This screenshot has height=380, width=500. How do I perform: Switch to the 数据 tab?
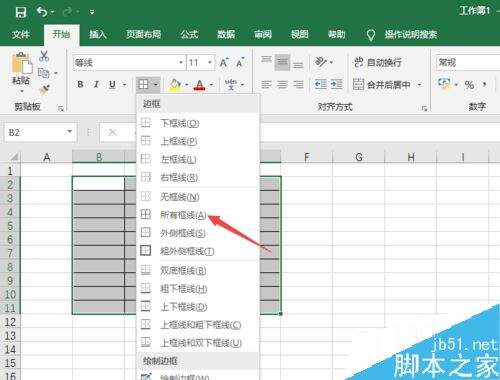(226, 34)
